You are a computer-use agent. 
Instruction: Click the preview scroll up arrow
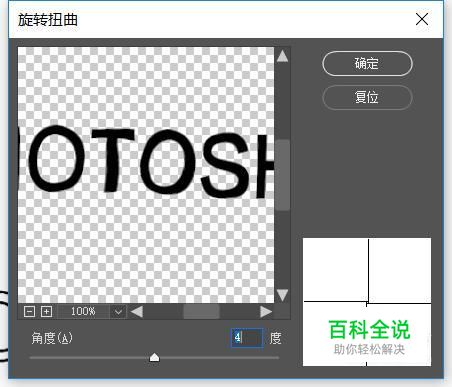coord(282,56)
